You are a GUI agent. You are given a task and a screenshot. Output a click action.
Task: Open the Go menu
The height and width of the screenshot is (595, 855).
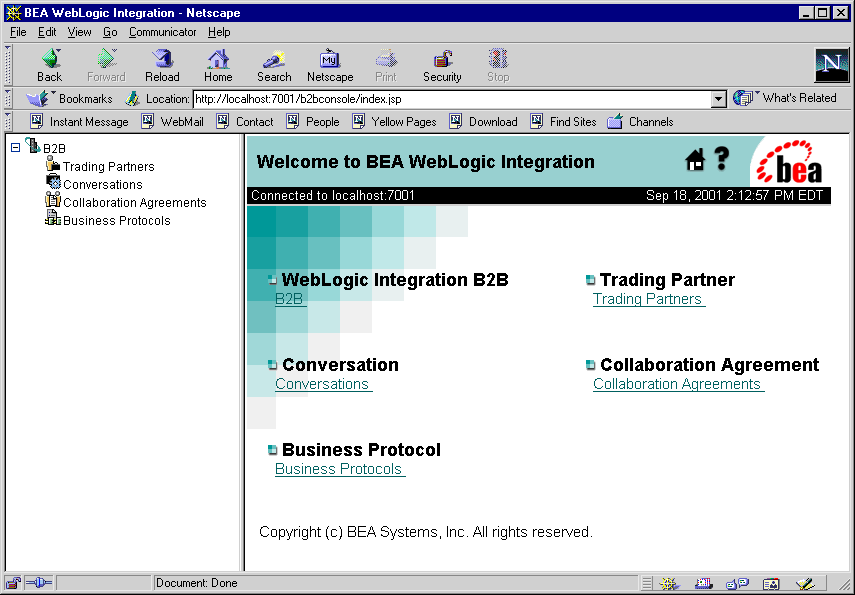tap(110, 32)
